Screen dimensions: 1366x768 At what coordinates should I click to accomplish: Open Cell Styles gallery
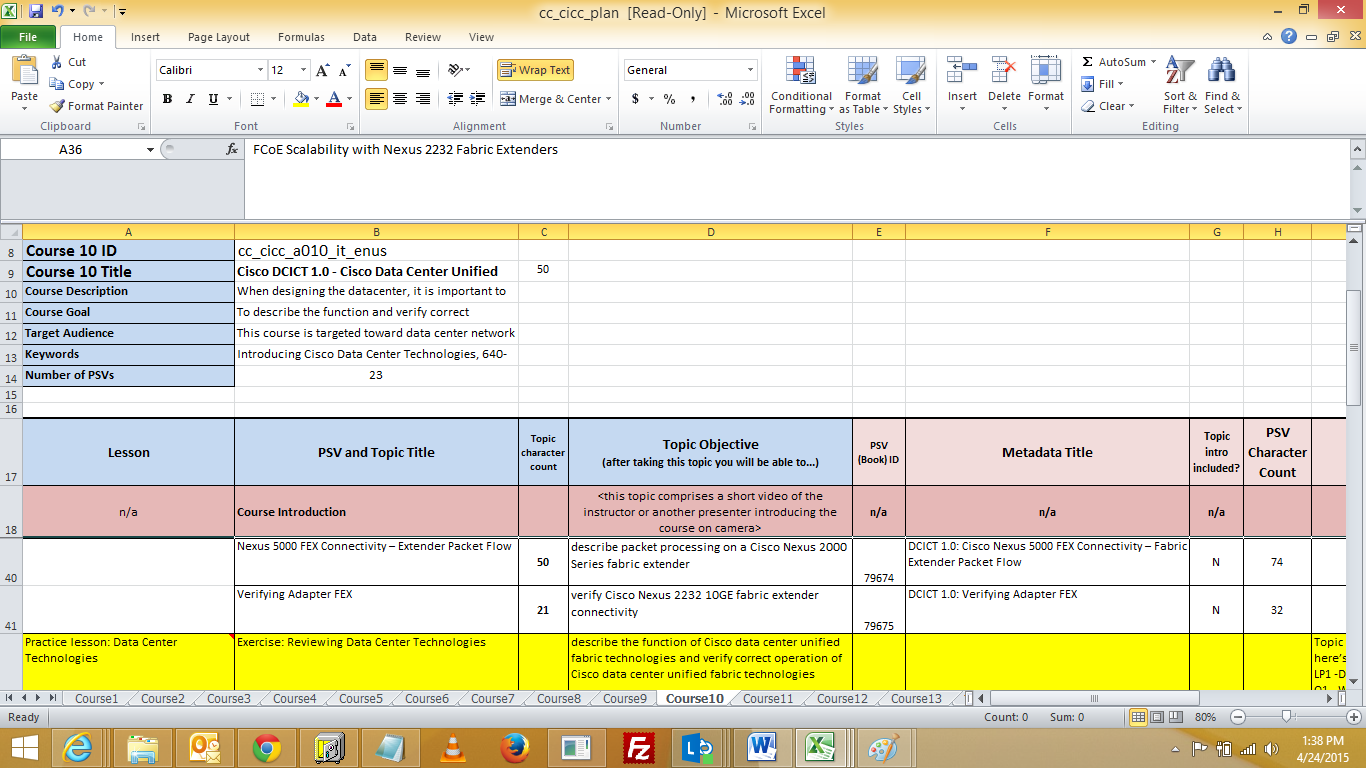(911, 86)
